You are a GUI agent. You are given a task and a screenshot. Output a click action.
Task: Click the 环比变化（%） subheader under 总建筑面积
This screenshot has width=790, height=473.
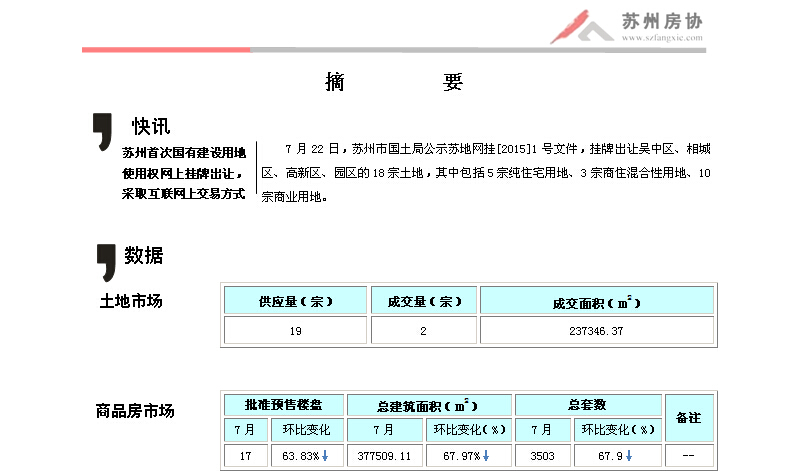pos(469,430)
